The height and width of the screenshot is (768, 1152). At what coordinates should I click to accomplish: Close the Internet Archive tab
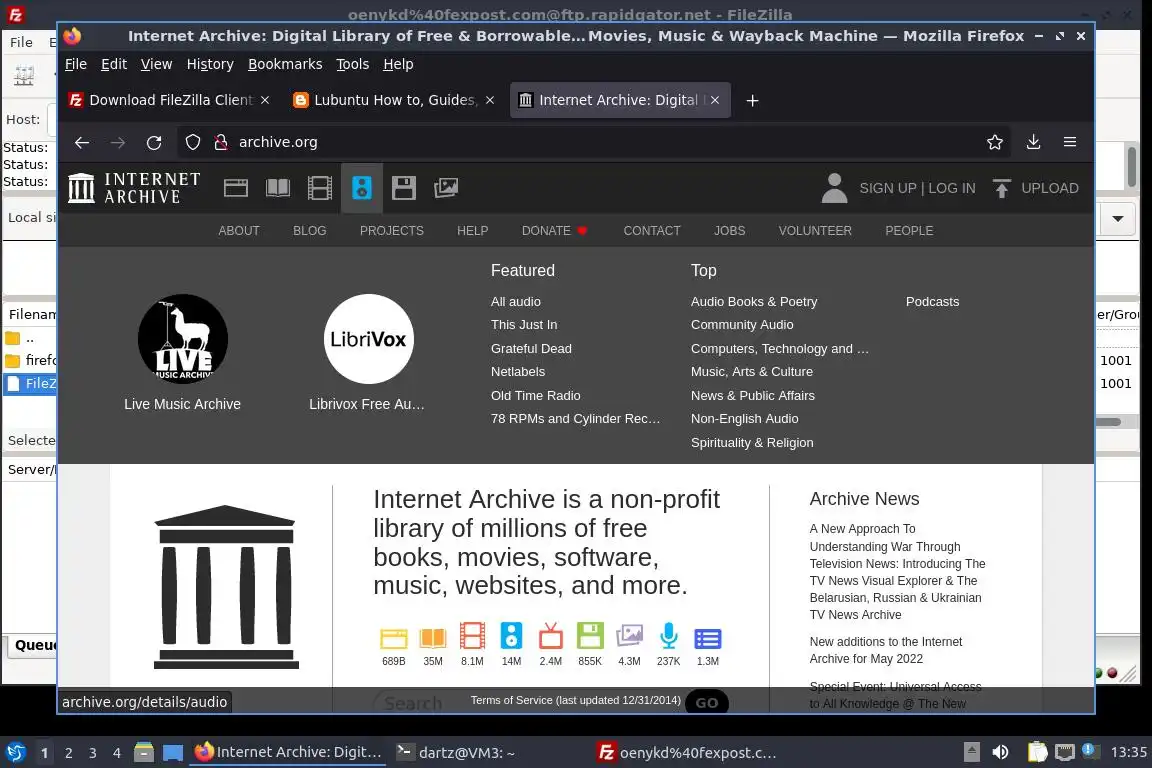pyautogui.click(x=715, y=100)
